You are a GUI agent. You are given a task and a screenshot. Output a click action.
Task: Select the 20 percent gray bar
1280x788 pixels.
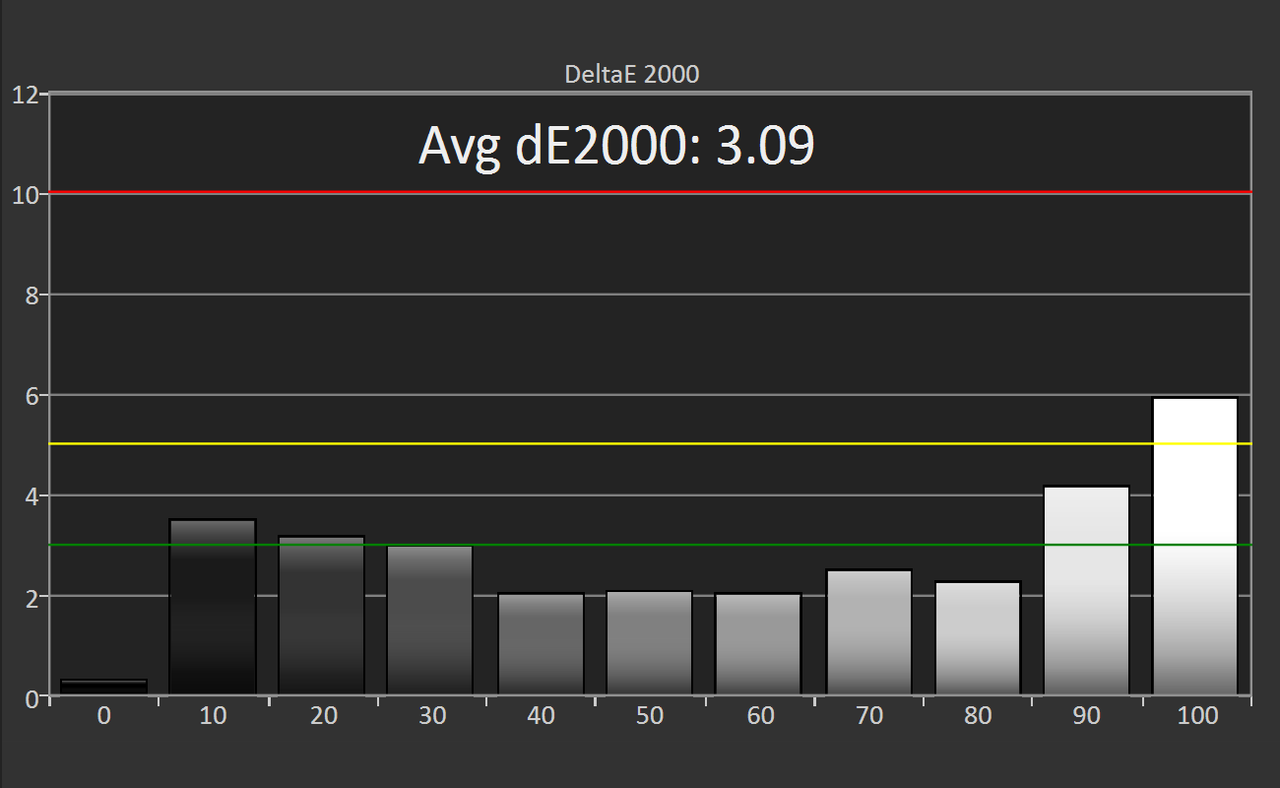[322, 616]
